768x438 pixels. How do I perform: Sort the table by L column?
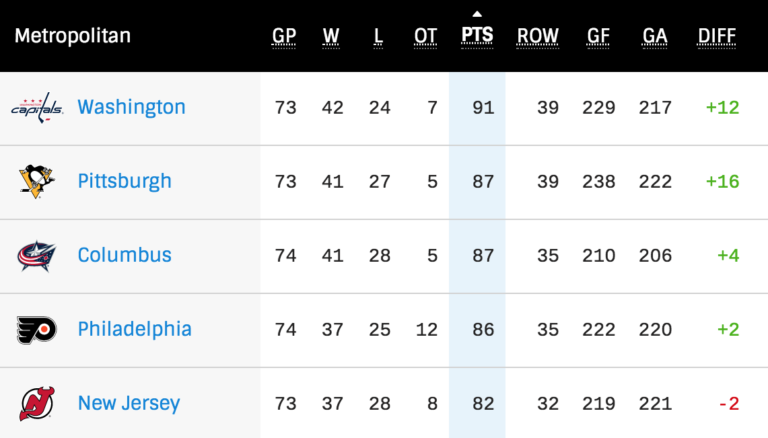[378, 36]
